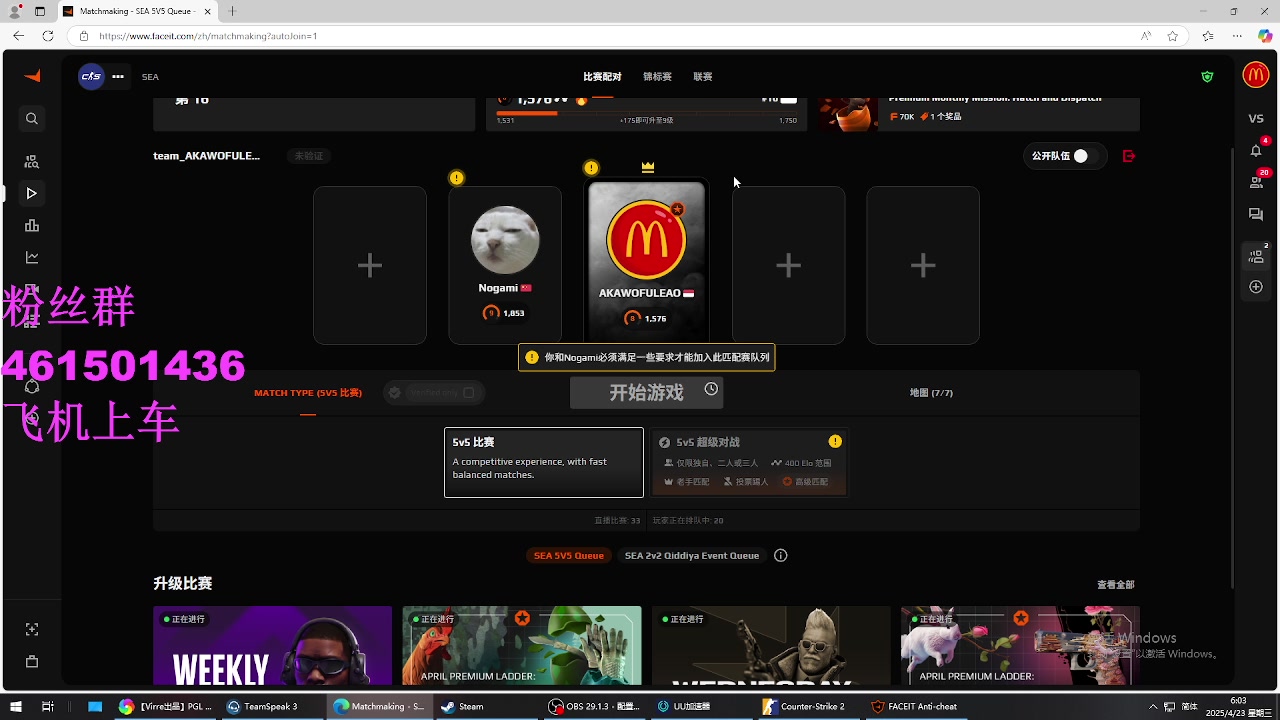Switch to the 锦标赛 tournaments tab
This screenshot has width=1280, height=720.
point(657,77)
